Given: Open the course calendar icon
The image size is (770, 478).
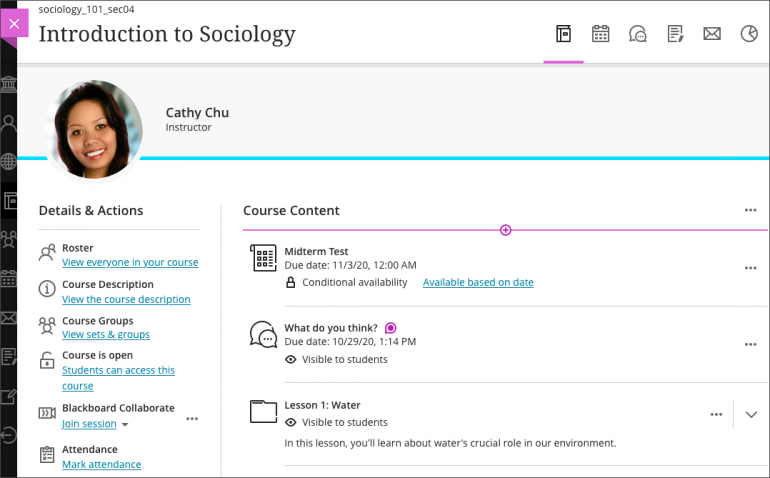Looking at the screenshot, I should 600,34.
